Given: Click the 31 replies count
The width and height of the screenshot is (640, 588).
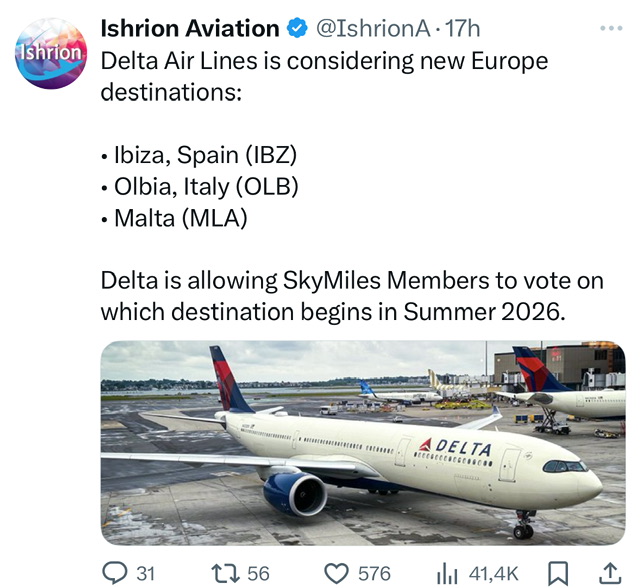Looking at the screenshot, I should click(x=146, y=573).
